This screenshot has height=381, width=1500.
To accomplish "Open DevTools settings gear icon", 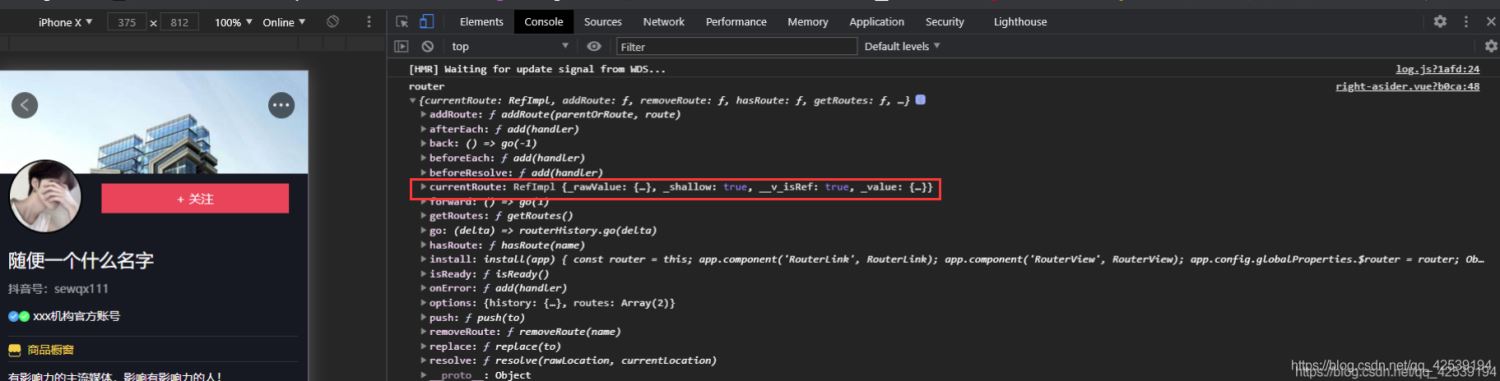I will (1440, 21).
